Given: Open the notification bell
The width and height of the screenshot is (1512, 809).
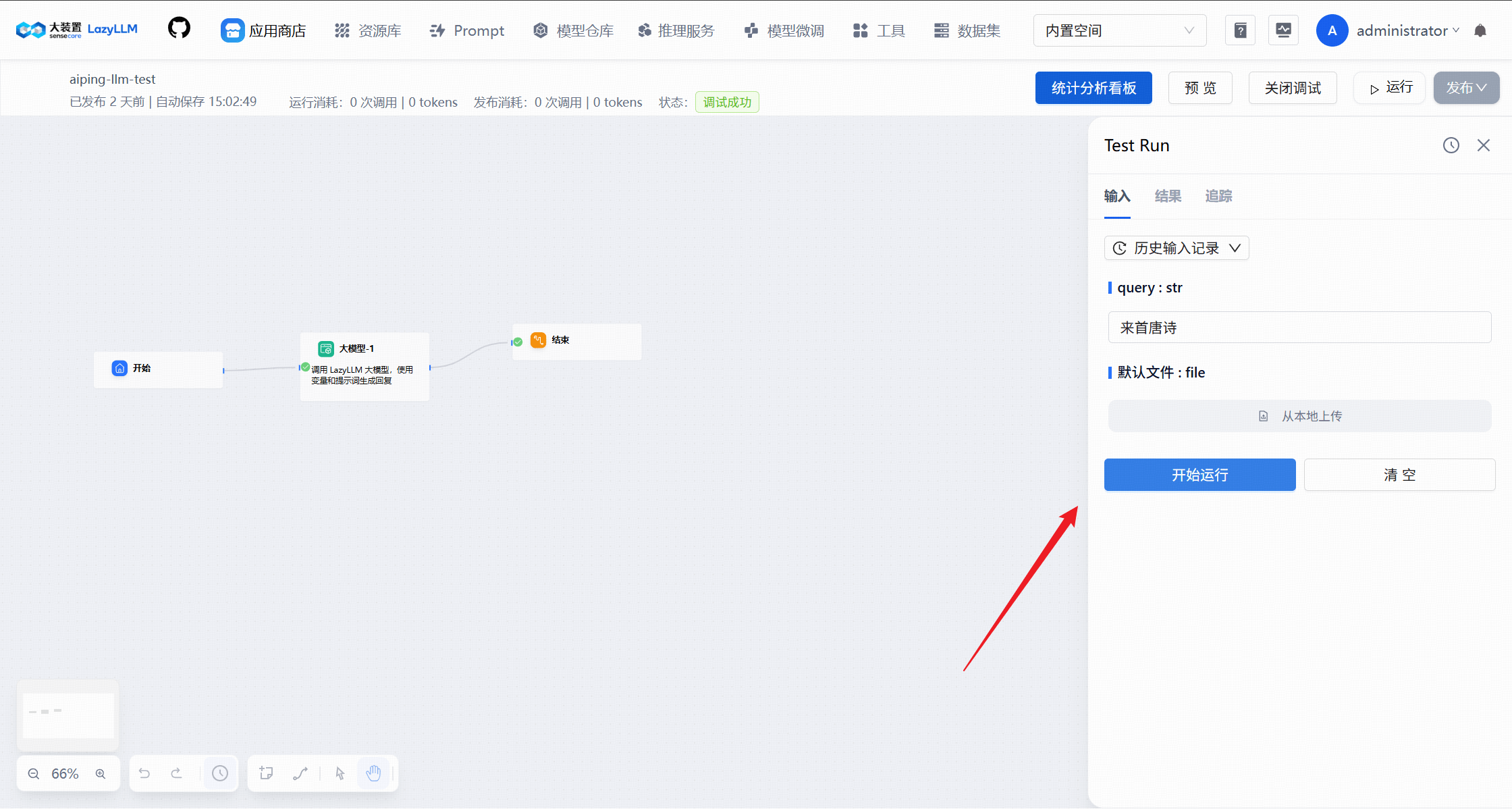Looking at the screenshot, I should (x=1480, y=30).
